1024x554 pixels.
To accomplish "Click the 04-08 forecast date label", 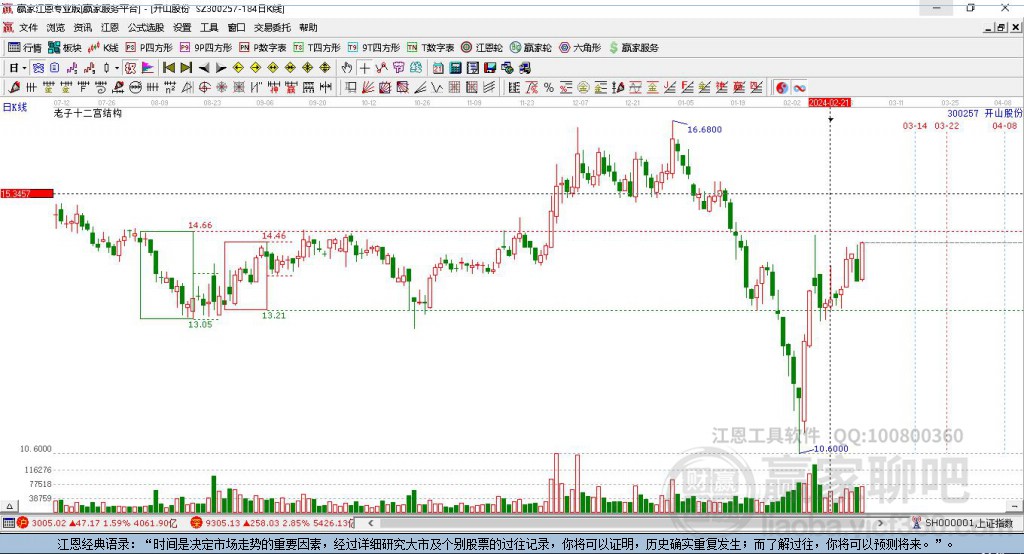I will 1004,125.
